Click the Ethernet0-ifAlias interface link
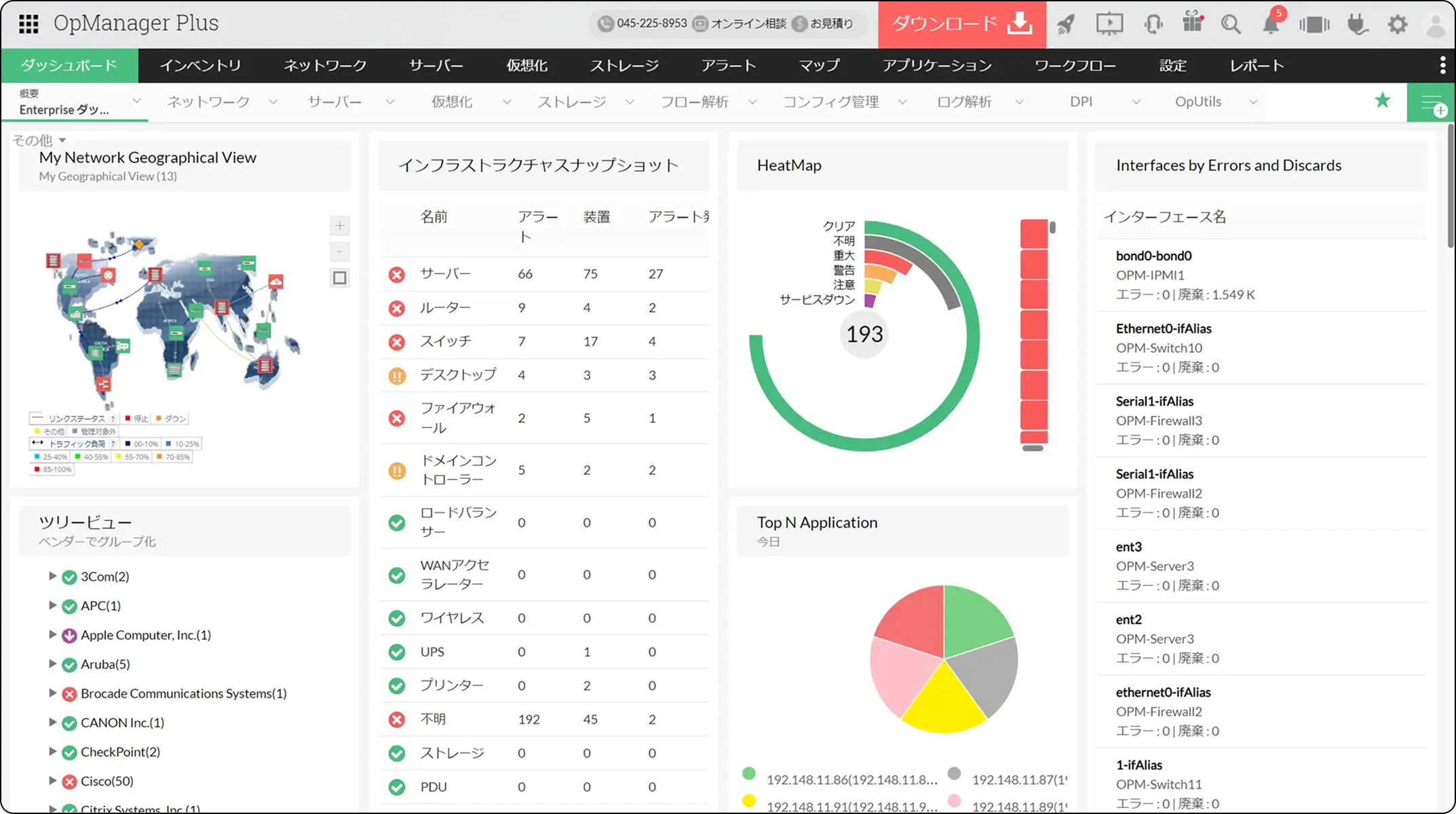This screenshot has width=1456, height=814. (x=1164, y=328)
